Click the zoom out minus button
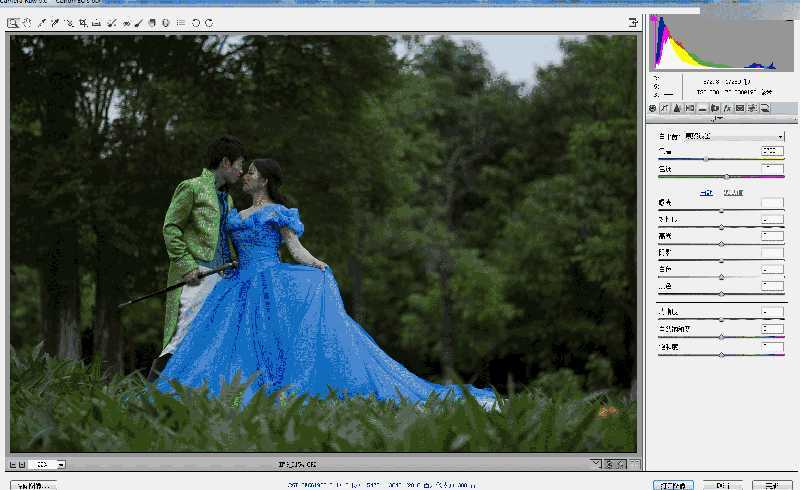The height and width of the screenshot is (490, 800). click(x=13, y=464)
